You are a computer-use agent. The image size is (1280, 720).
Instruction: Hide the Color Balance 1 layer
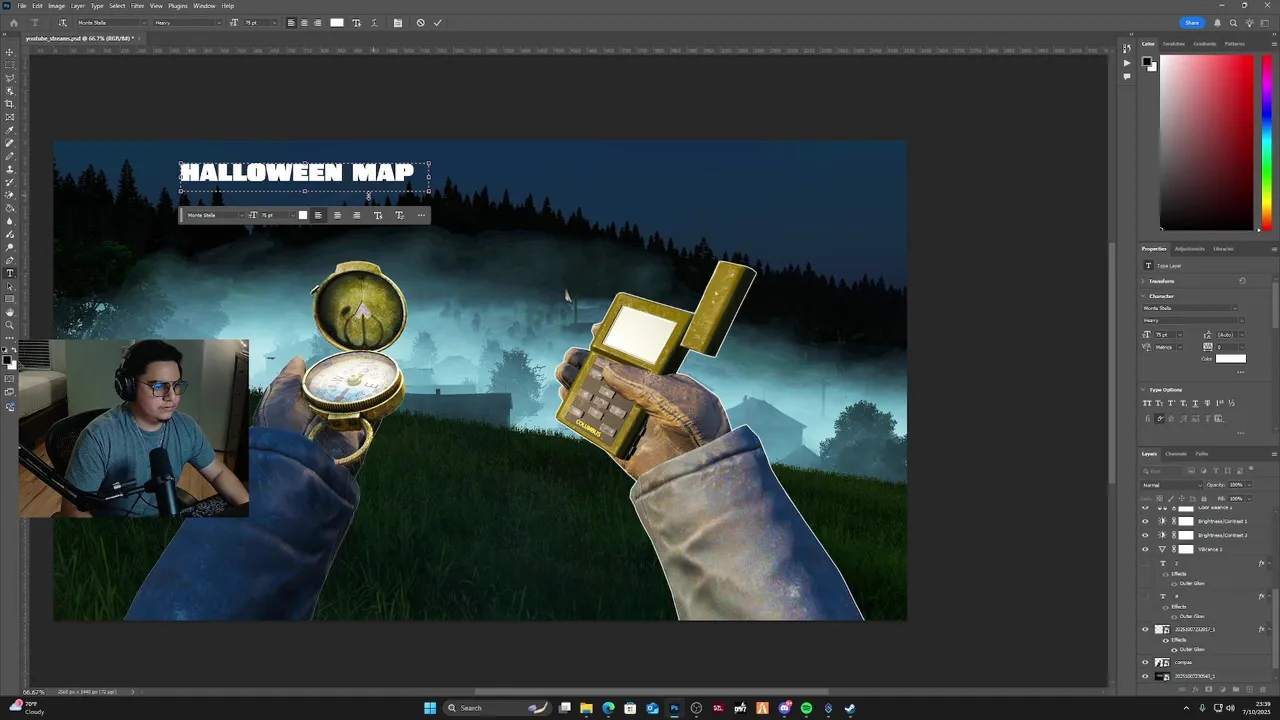(x=1146, y=507)
